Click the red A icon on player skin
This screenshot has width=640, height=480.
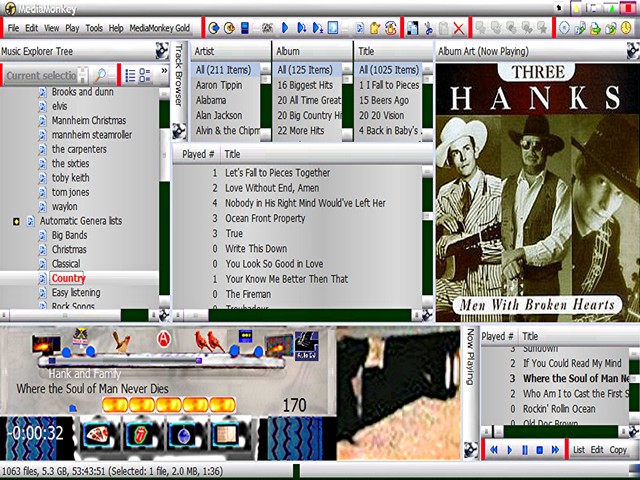[x=163, y=340]
